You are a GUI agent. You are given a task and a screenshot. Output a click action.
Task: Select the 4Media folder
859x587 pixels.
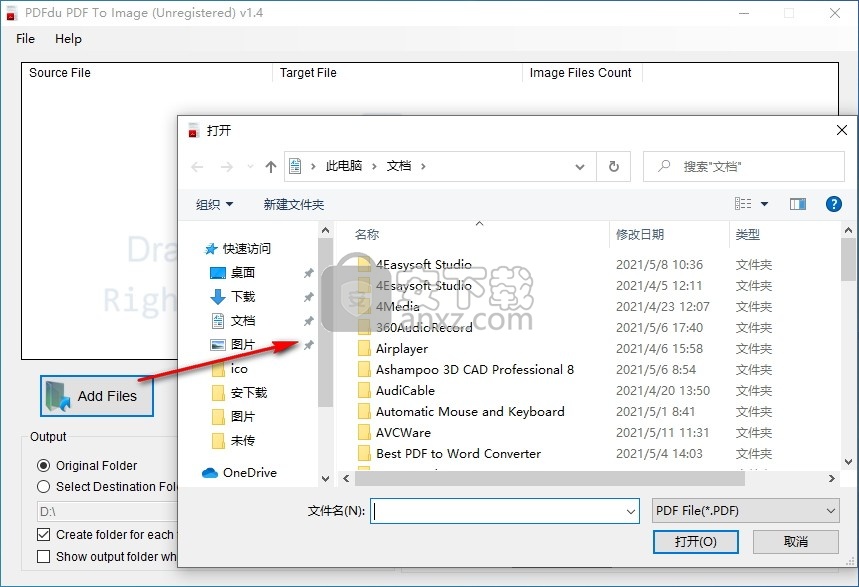[398, 306]
